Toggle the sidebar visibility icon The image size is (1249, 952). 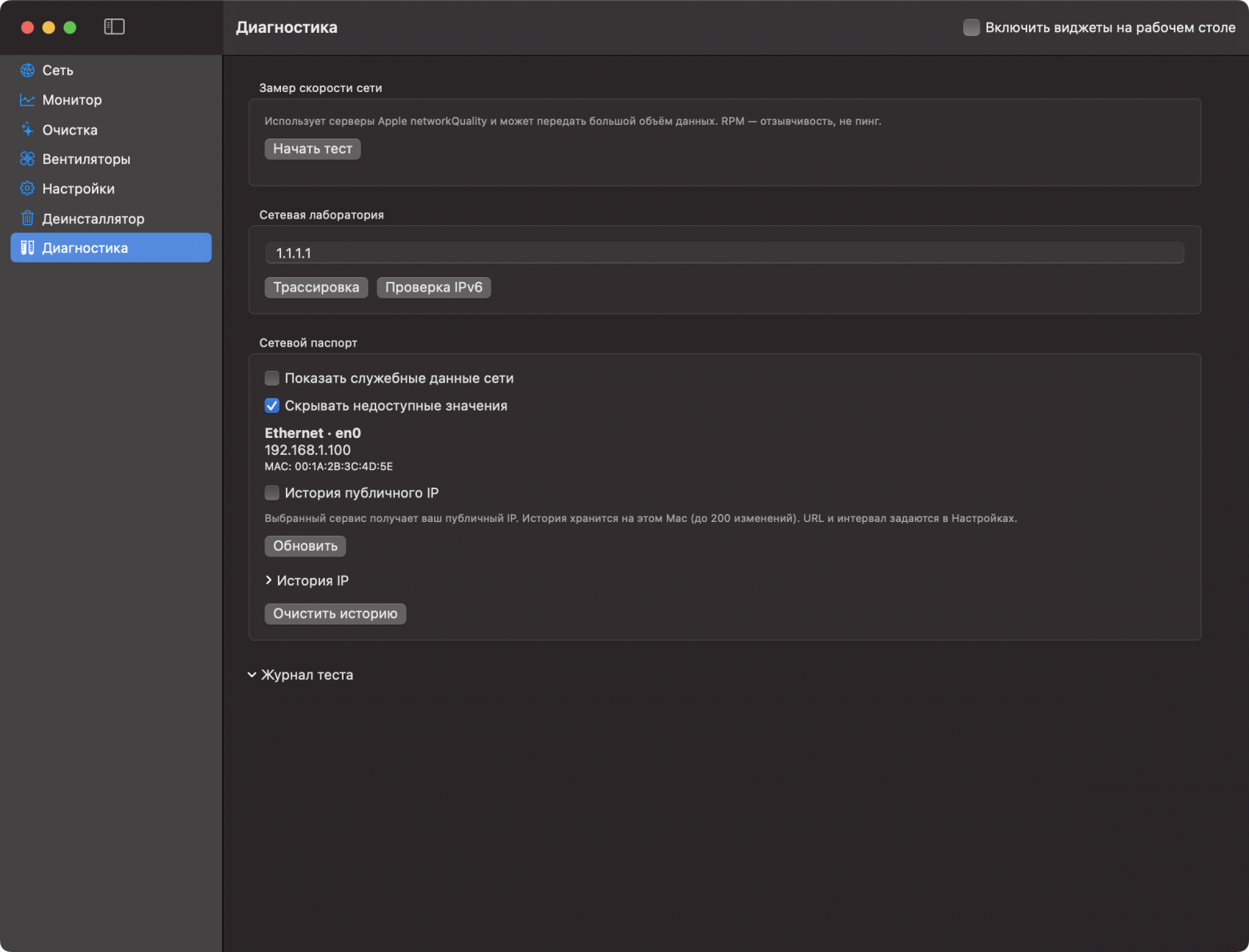114,27
